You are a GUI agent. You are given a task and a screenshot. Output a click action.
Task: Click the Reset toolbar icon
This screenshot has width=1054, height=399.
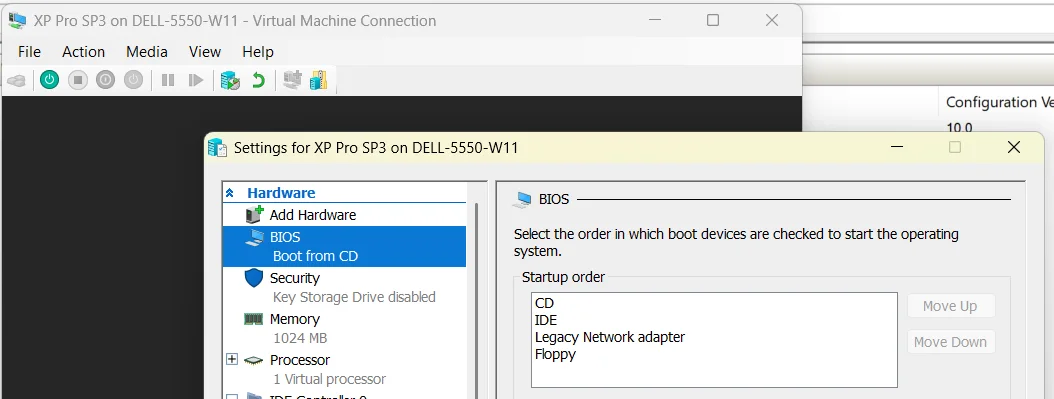pos(196,81)
